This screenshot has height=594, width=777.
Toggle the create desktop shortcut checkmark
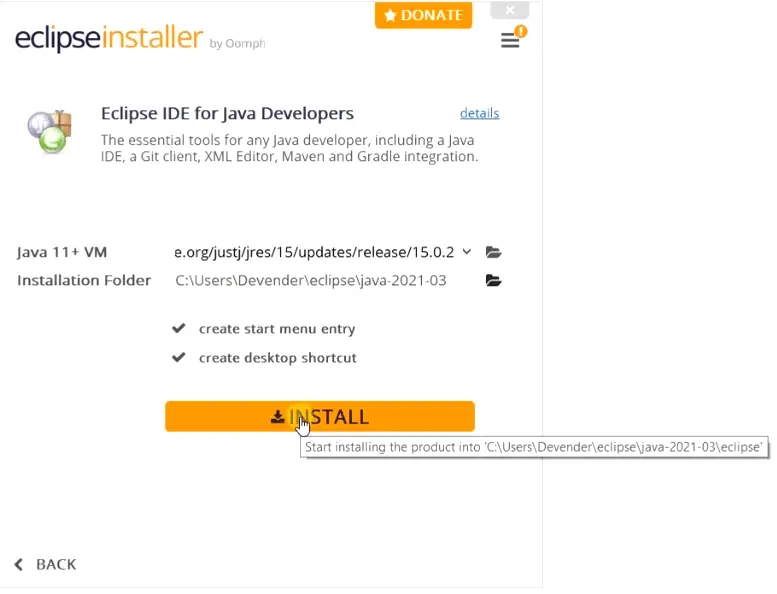coord(178,357)
